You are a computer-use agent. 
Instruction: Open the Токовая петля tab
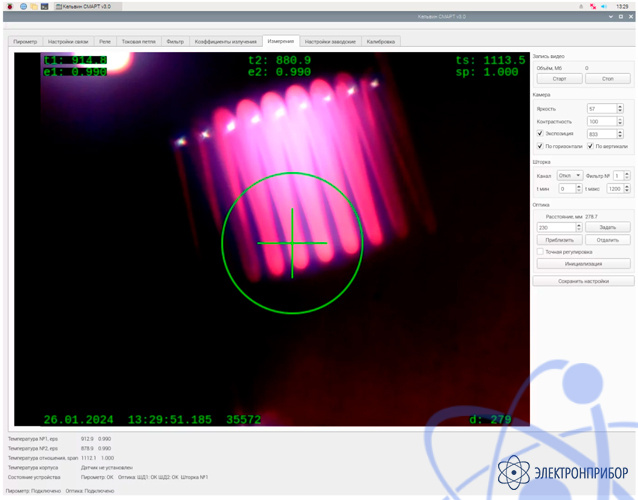click(x=139, y=42)
